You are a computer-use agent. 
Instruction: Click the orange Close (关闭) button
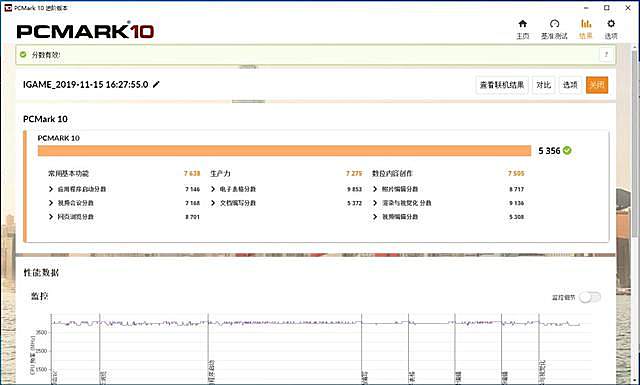(x=597, y=85)
